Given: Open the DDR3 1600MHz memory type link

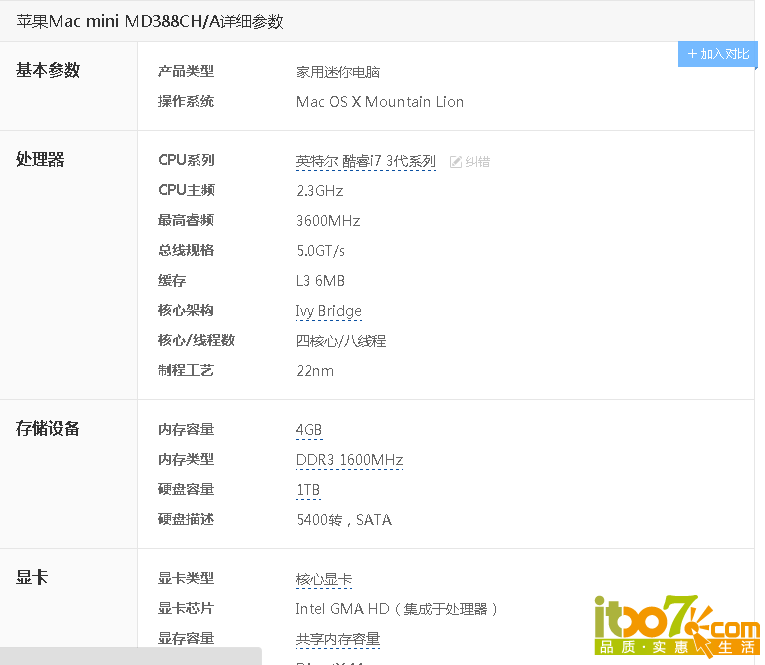Looking at the screenshot, I should tap(349, 460).
